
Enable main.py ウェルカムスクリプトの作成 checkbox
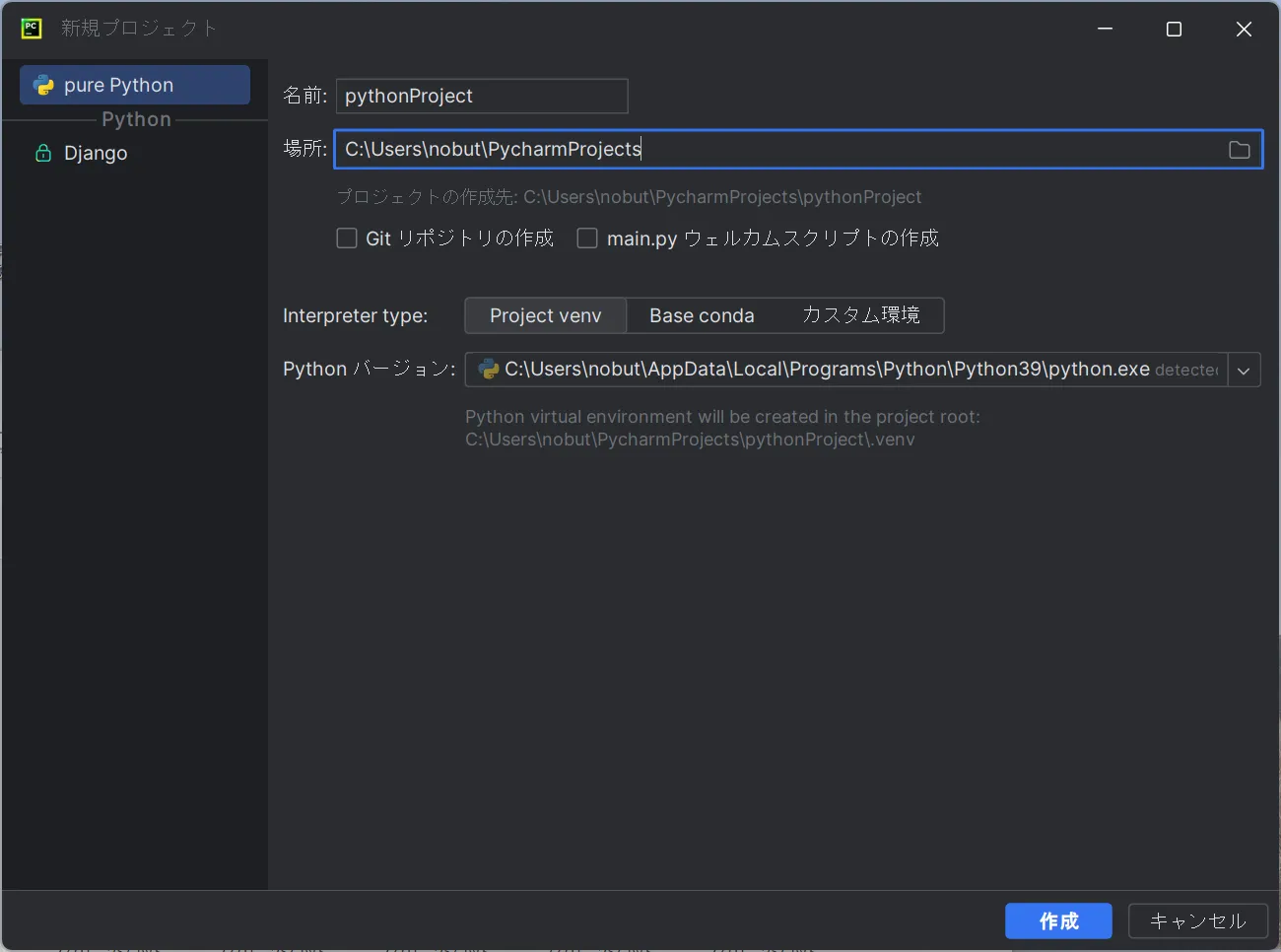click(587, 238)
